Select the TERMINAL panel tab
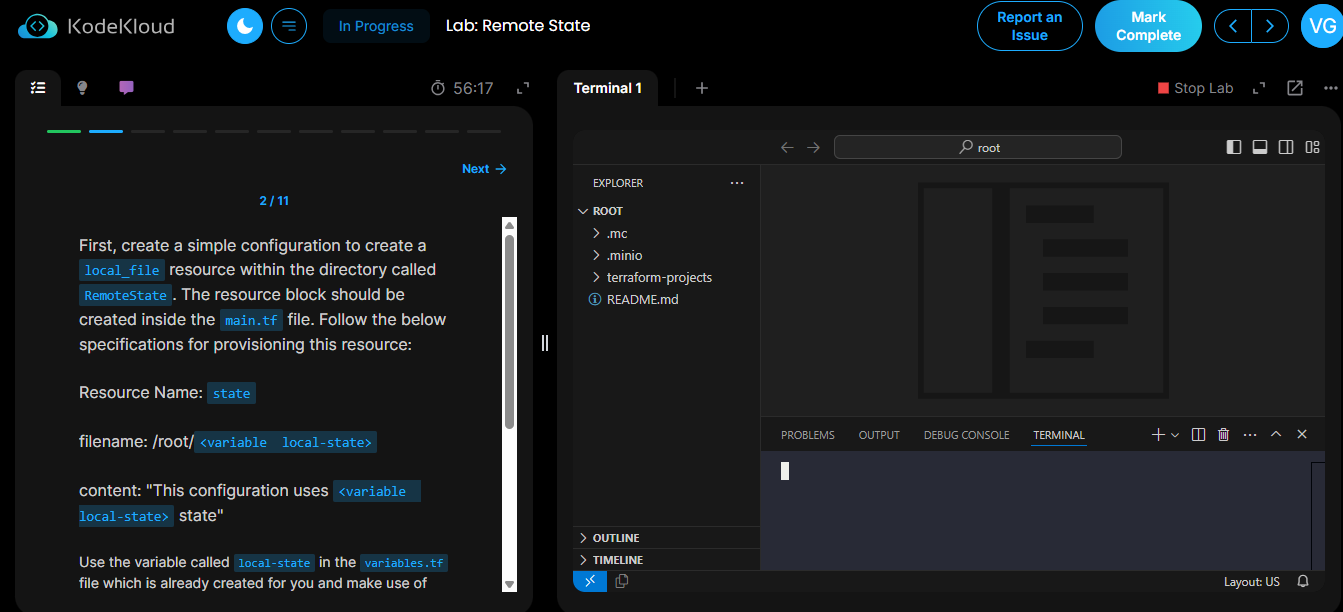This screenshot has height=612, width=1343. pos(1059,435)
